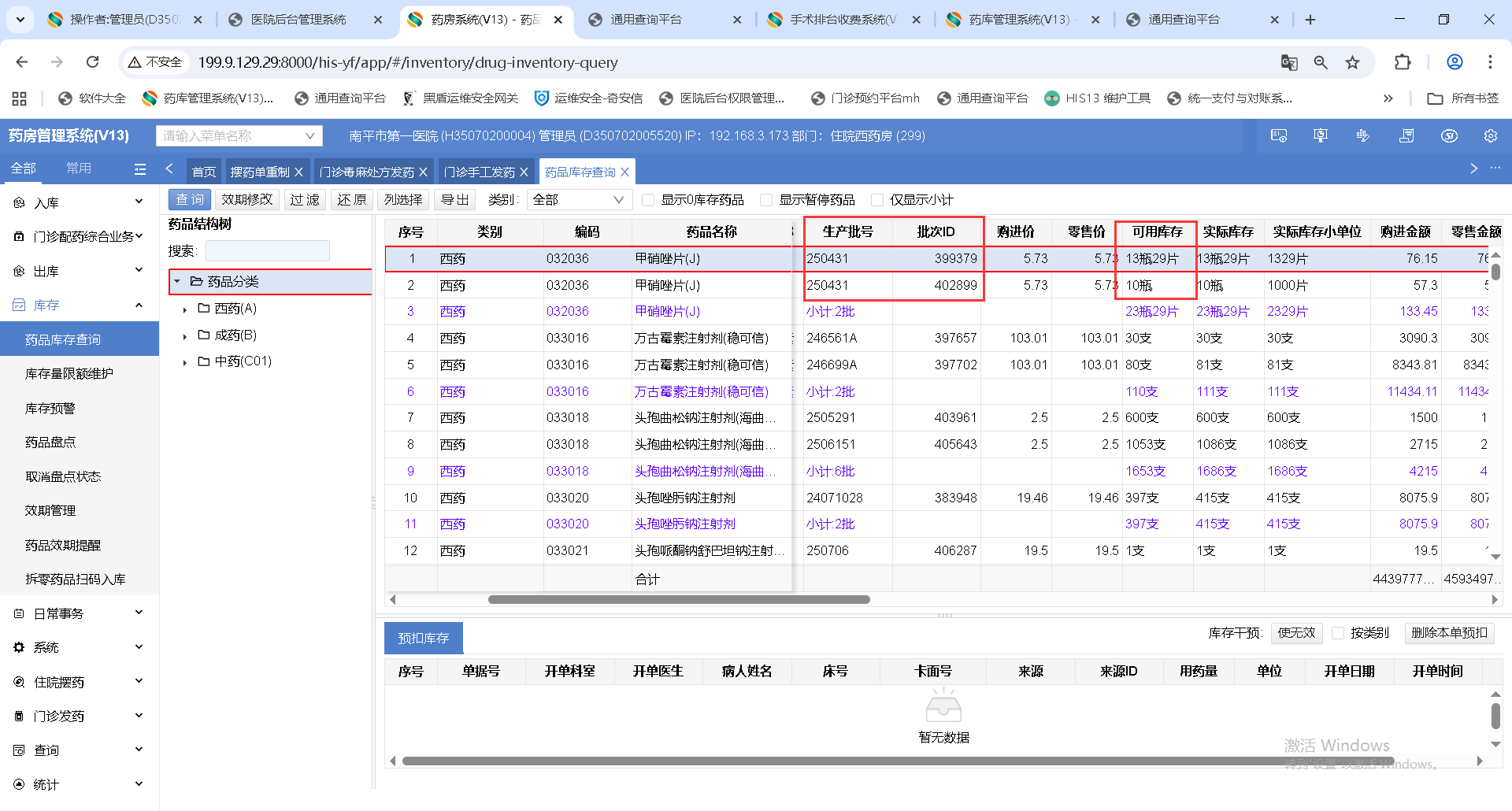1512x811 pixels.
Task: Click the 查询 button
Action: pos(190,200)
